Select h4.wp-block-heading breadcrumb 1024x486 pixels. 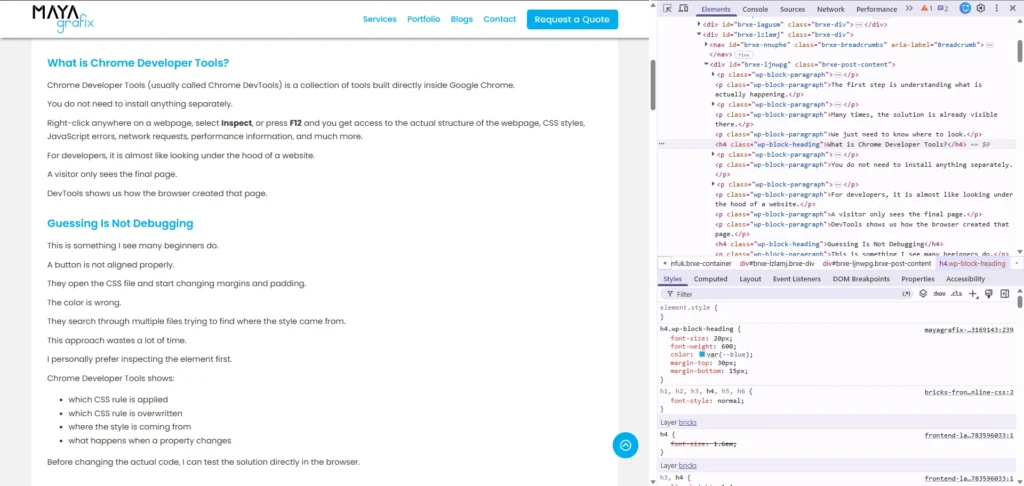(972, 263)
